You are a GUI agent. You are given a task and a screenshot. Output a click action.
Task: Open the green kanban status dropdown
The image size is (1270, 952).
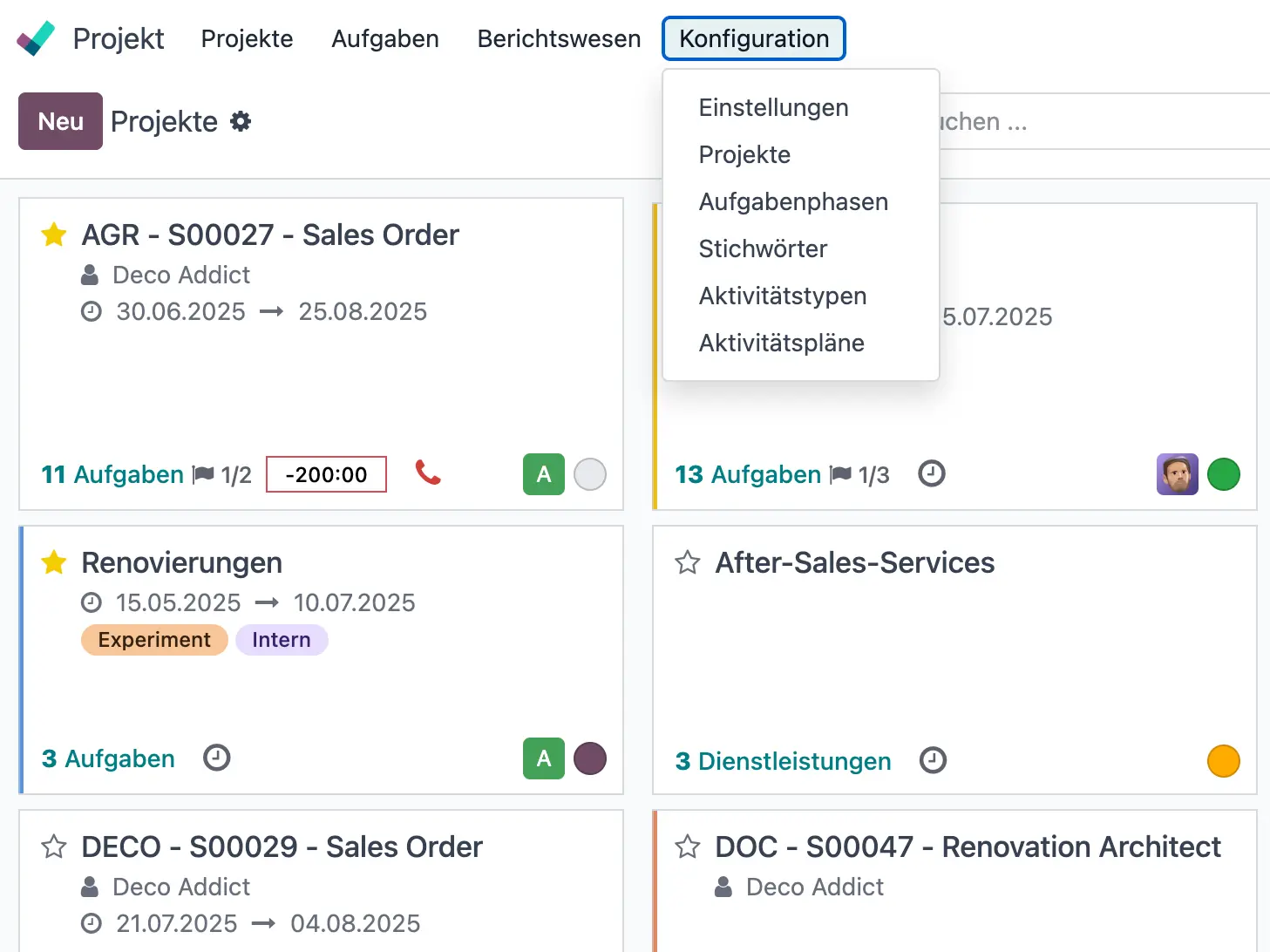coord(1224,474)
